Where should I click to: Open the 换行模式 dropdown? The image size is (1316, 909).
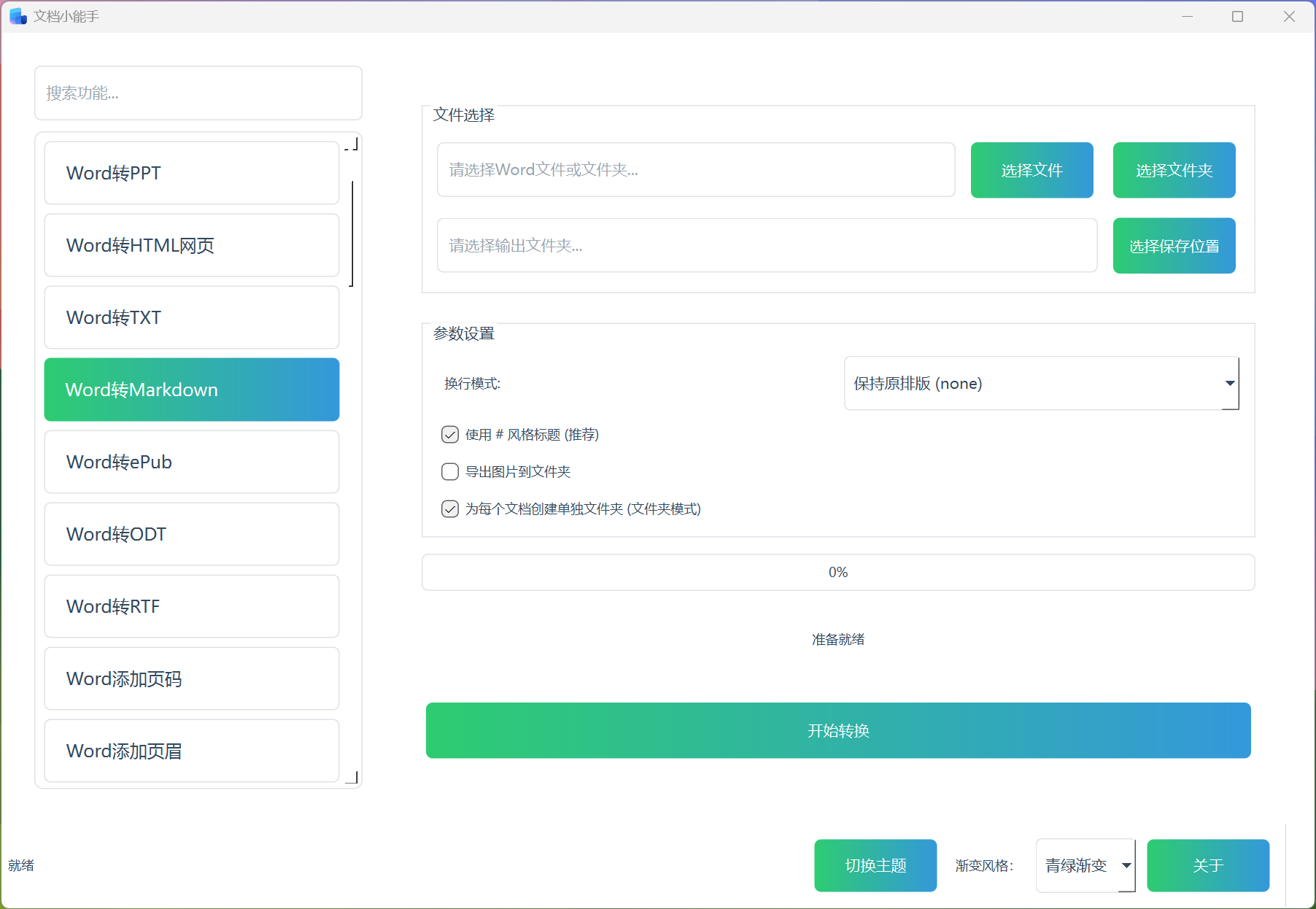(x=1041, y=384)
